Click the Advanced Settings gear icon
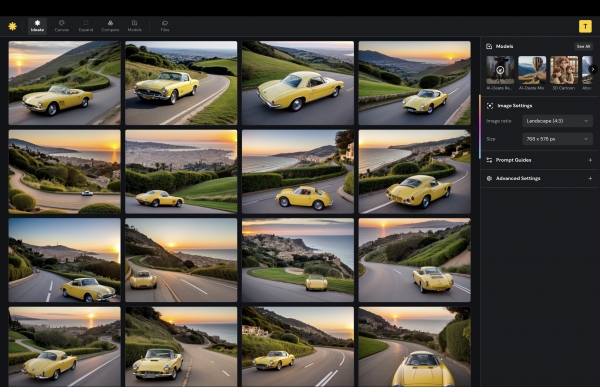 coord(489,178)
